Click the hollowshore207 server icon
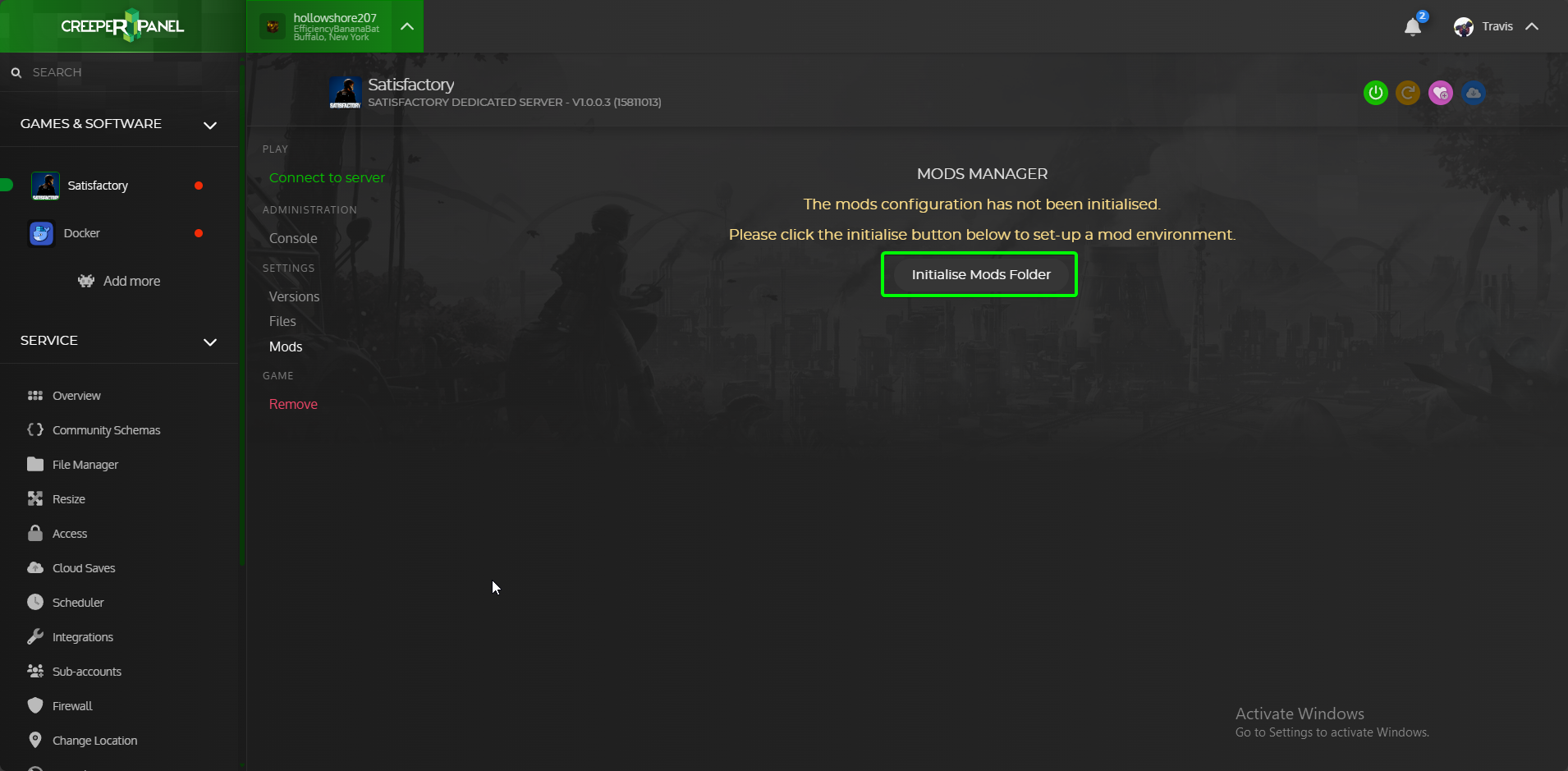 point(273,26)
